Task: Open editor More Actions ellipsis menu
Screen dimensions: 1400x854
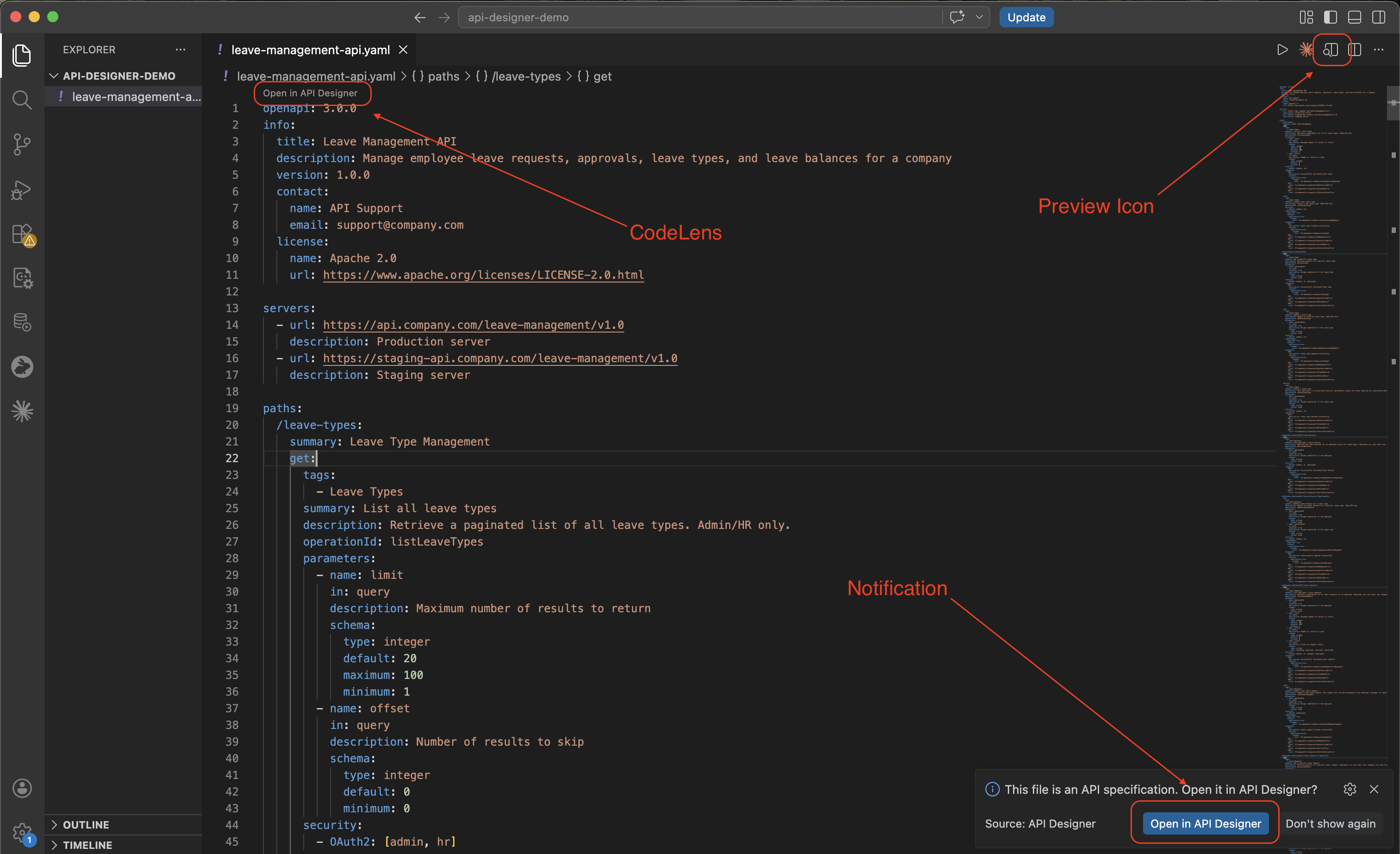Action: click(1378, 50)
